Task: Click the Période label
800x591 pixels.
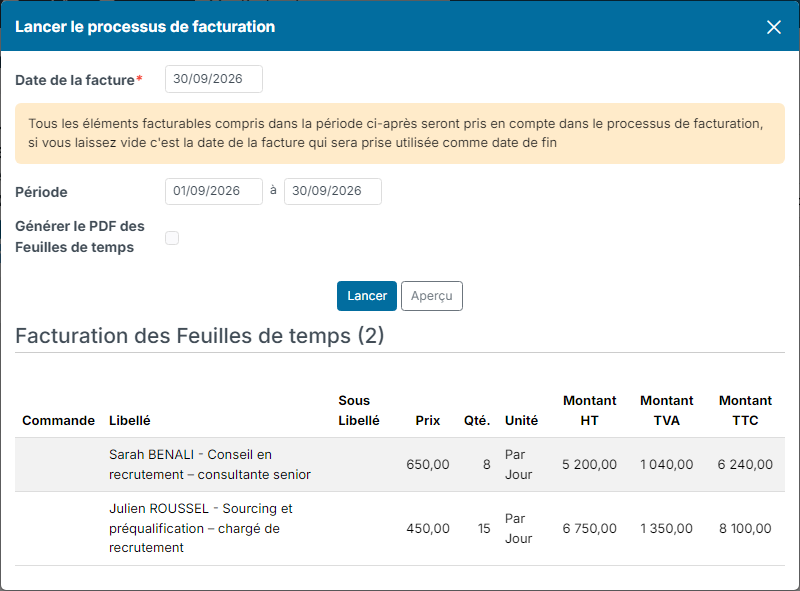Action: coord(41,192)
